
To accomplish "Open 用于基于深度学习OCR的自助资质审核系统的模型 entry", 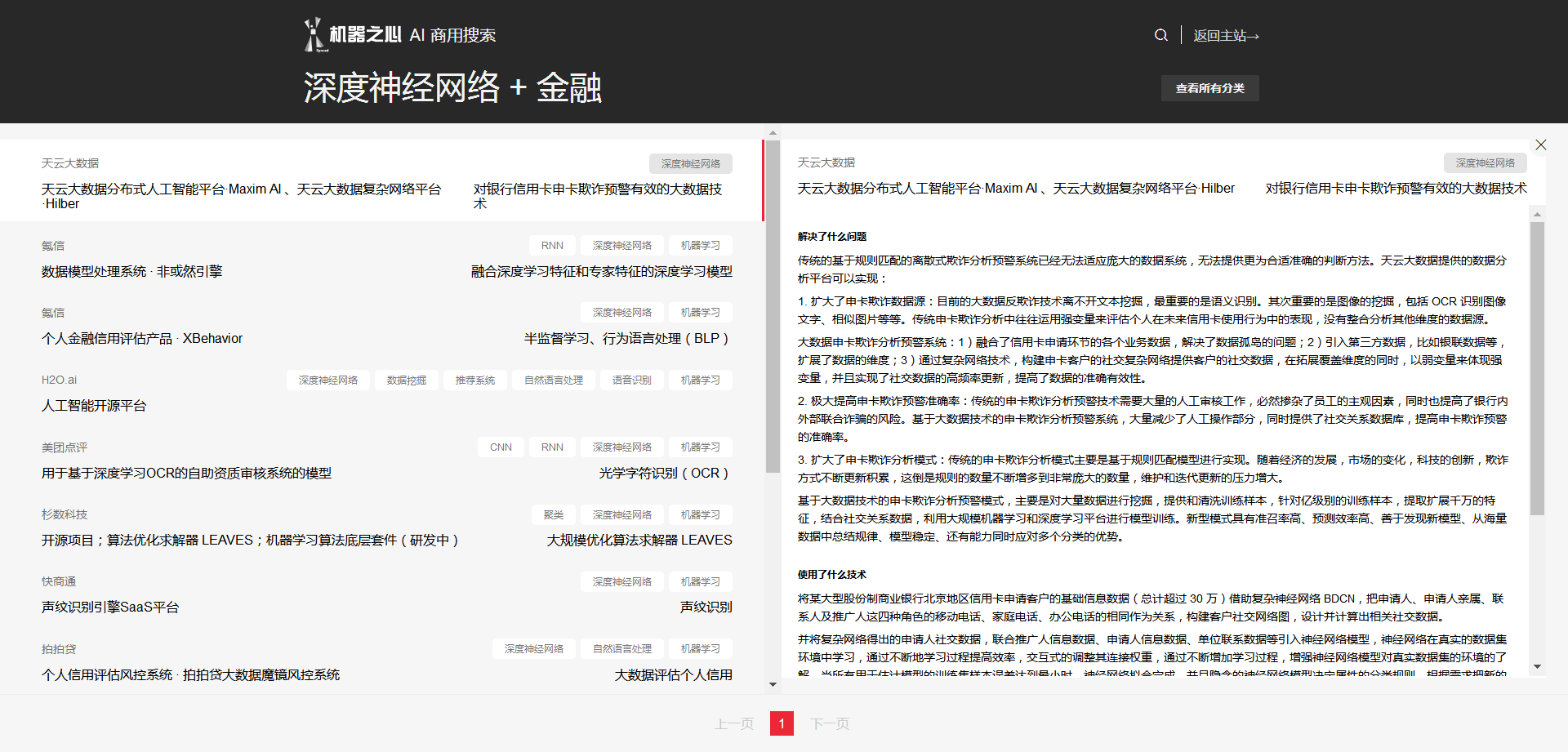I will (186, 473).
